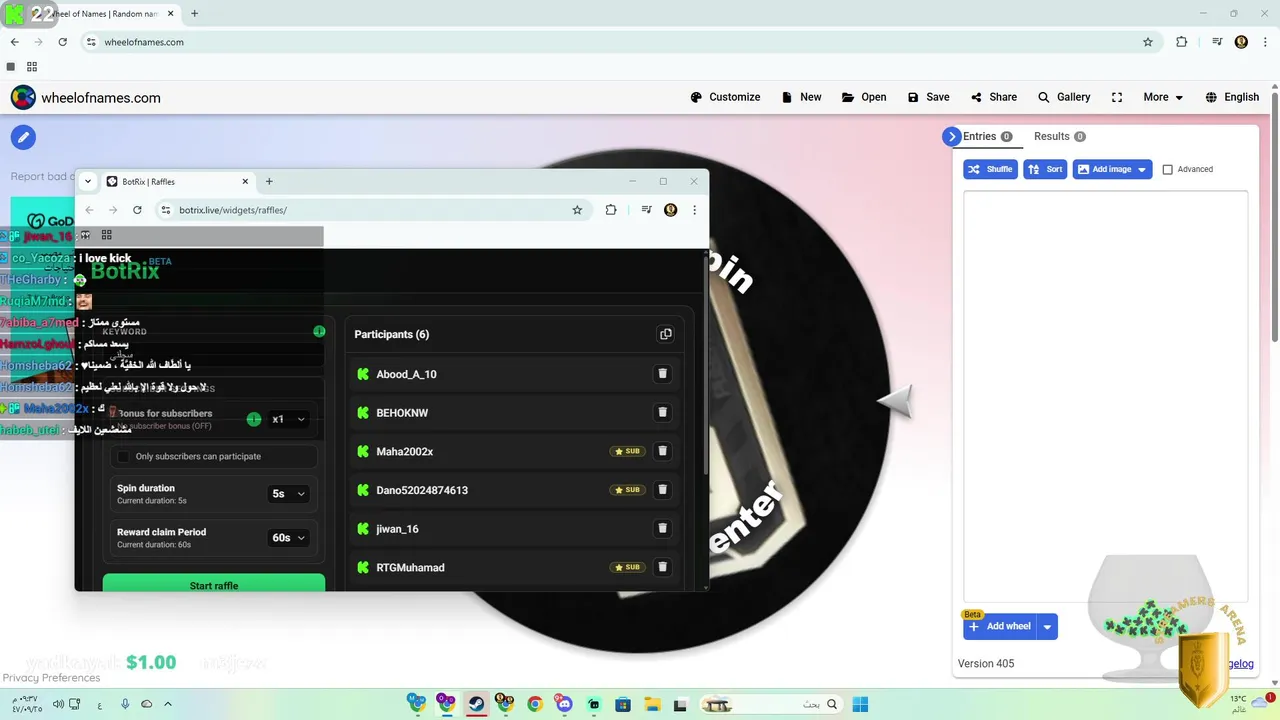
Task: Click the wheelofnames.com address bar
Action: coord(620,42)
